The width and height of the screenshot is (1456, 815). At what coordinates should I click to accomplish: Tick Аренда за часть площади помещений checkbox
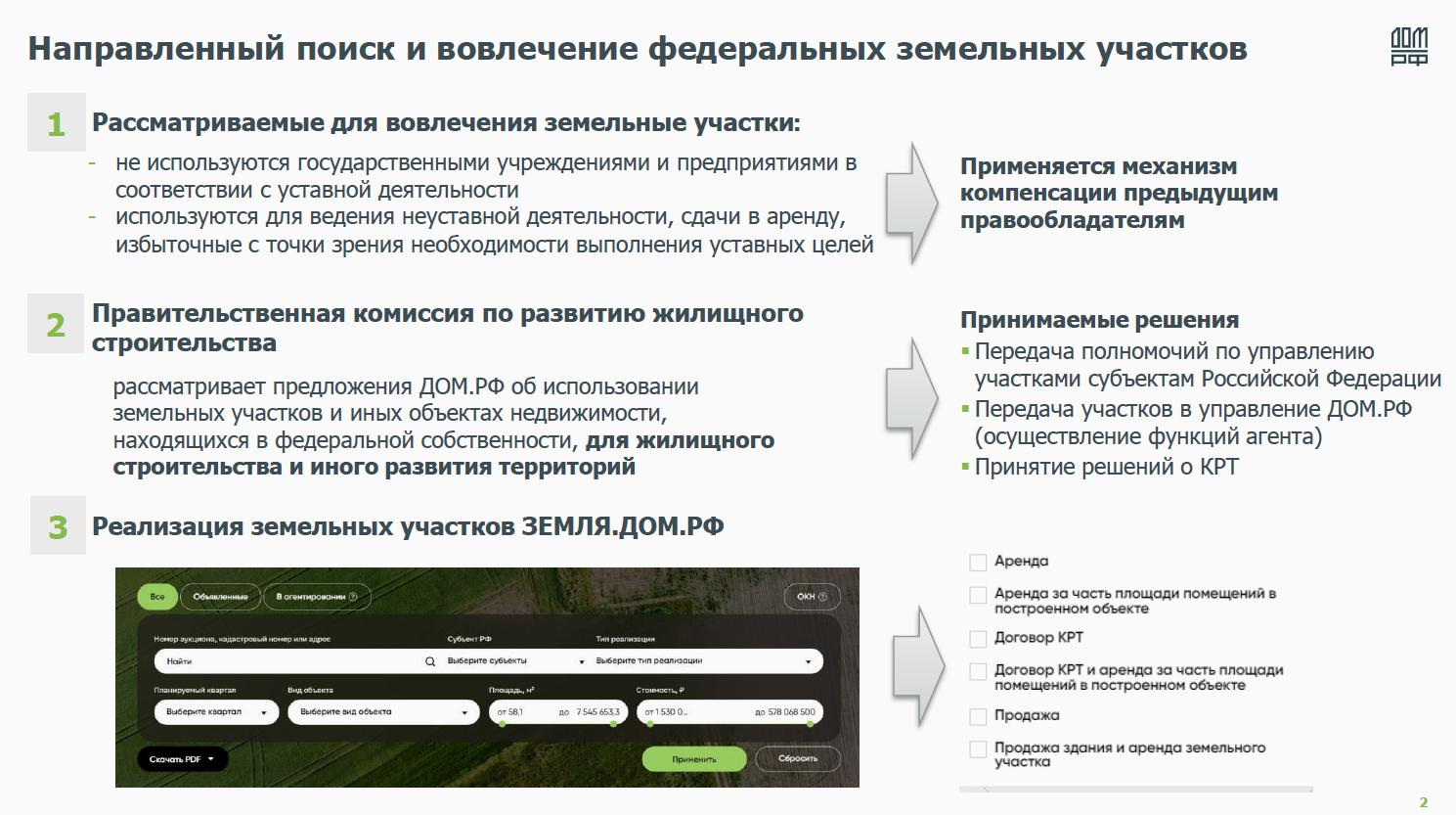click(x=978, y=595)
